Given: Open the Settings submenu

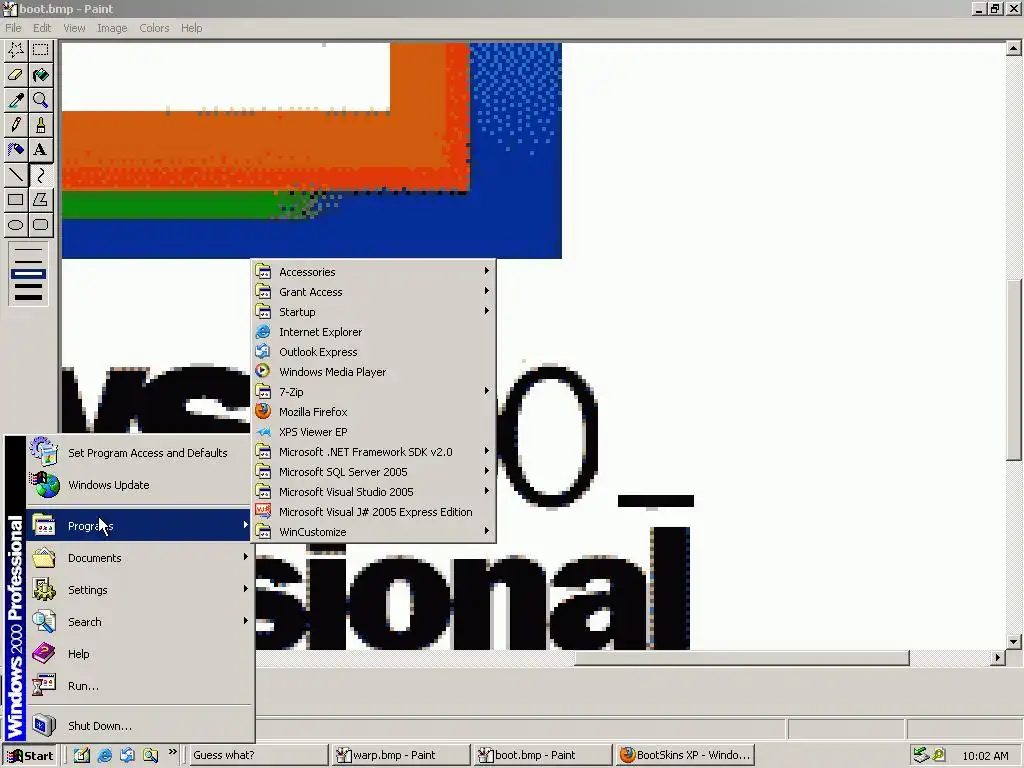Looking at the screenshot, I should [x=139, y=590].
